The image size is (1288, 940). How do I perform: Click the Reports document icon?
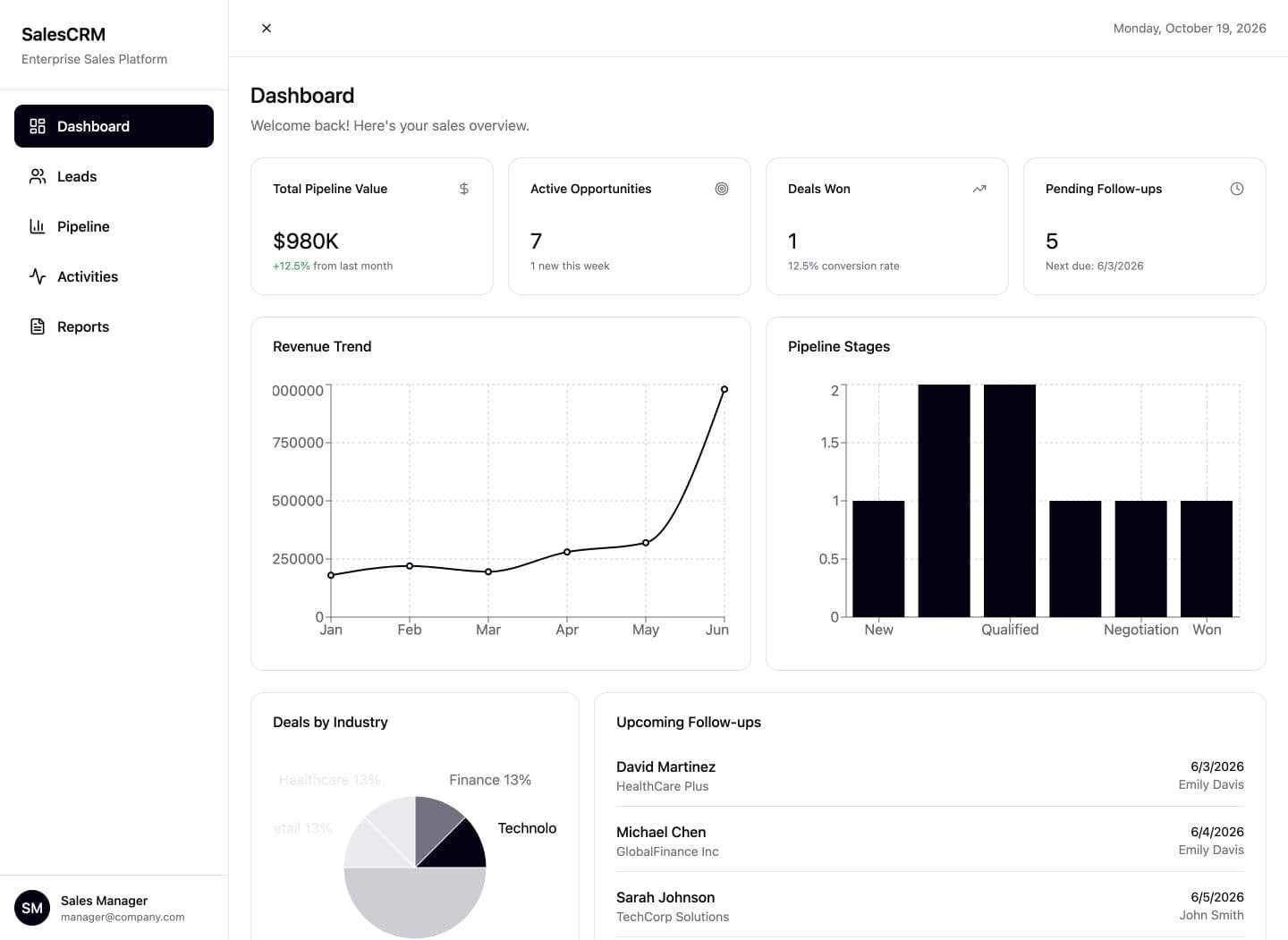pyautogui.click(x=38, y=326)
